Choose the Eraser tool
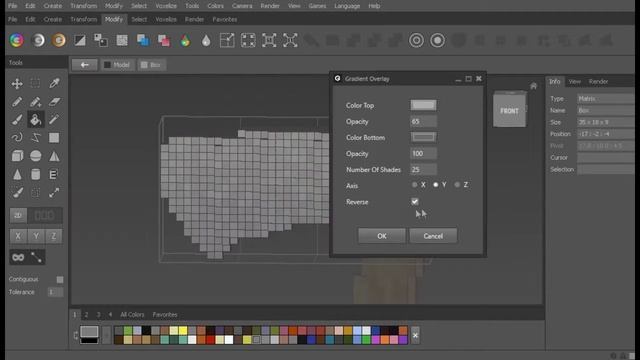 54,102
